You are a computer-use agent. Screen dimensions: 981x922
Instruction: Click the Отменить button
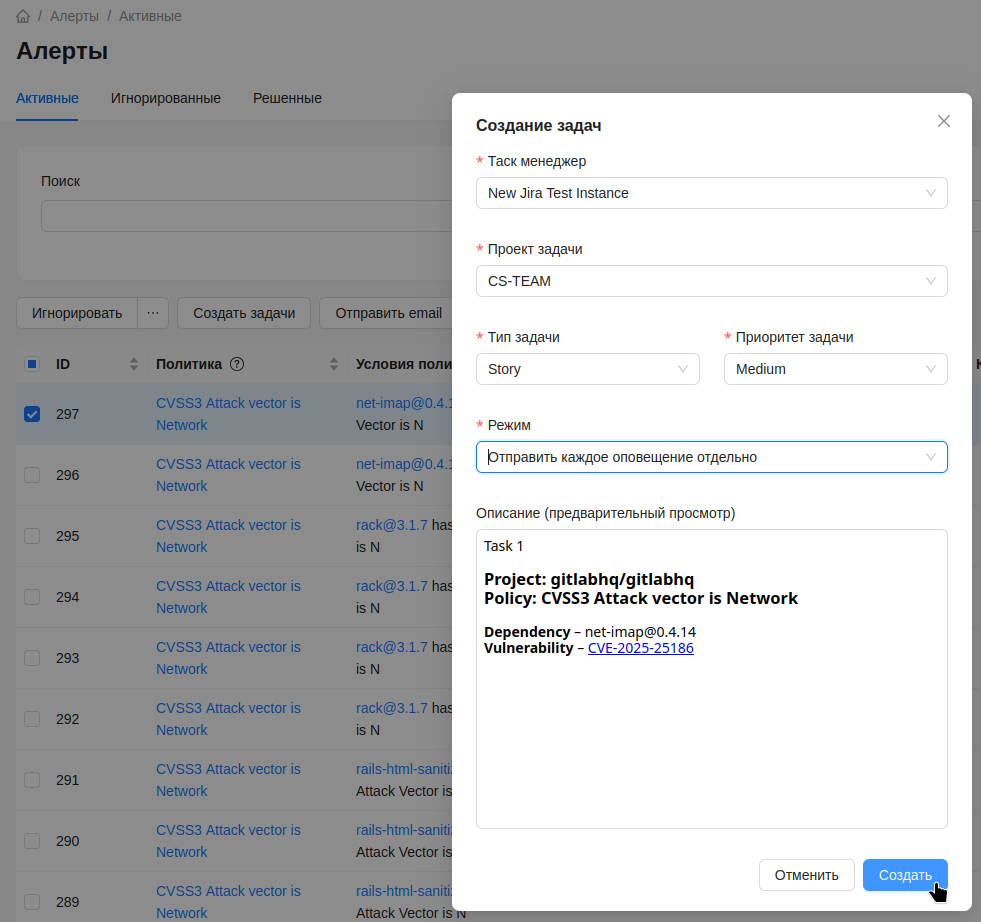[x=806, y=875]
